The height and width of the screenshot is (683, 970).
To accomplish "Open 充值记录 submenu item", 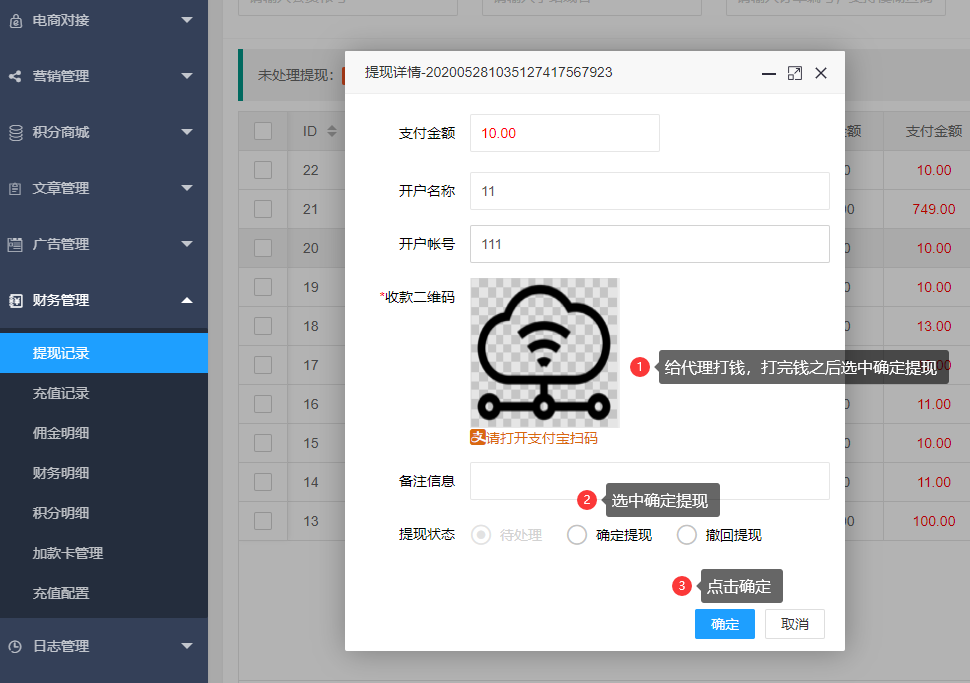I will pos(104,393).
